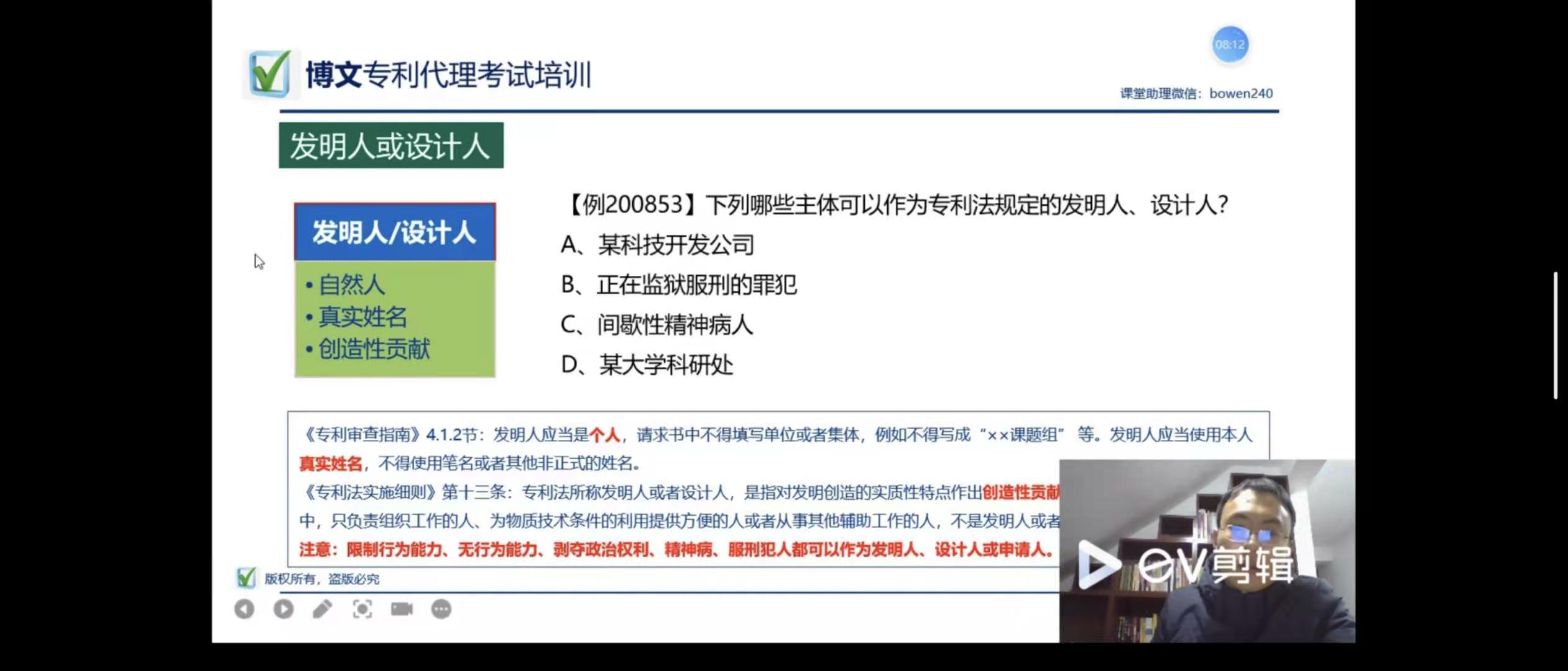1568x671 pixels.
Task: Select answer option A 某科技开发公司
Action: 657,245
